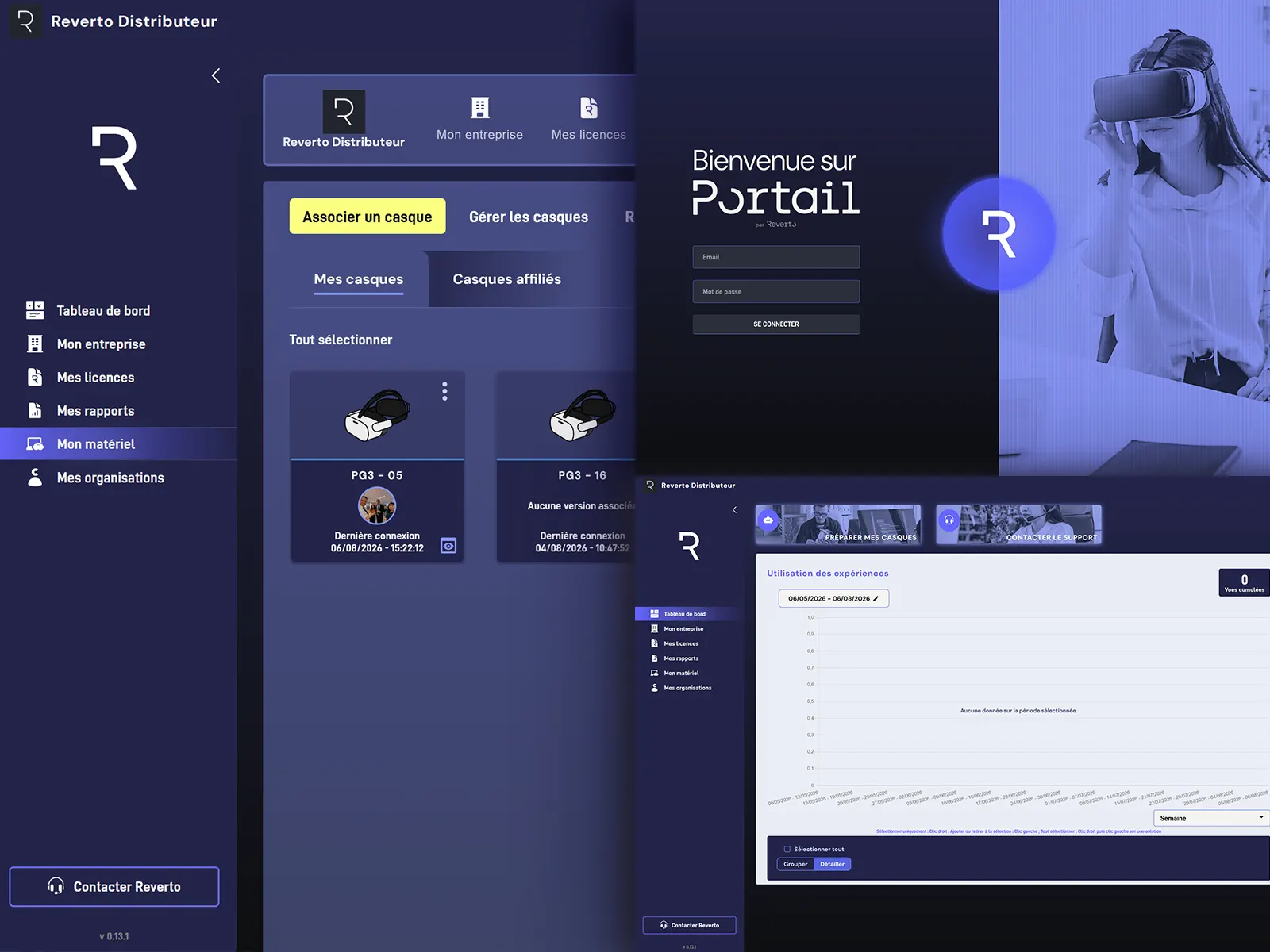Click the cloud icon on the Préparer mes casques banner
This screenshot has height=952, width=1270.
768,520
